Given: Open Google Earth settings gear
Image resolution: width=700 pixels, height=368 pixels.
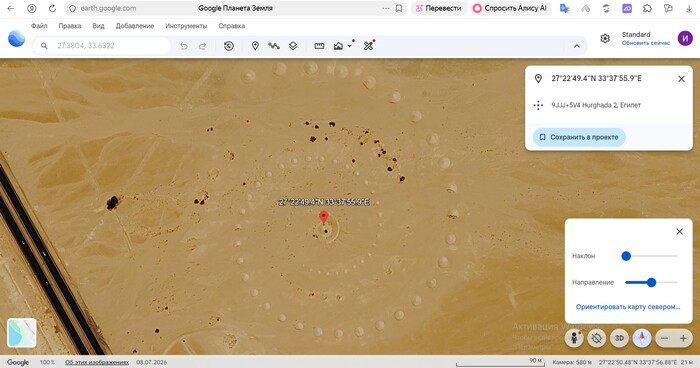Looking at the screenshot, I should pyautogui.click(x=605, y=38).
